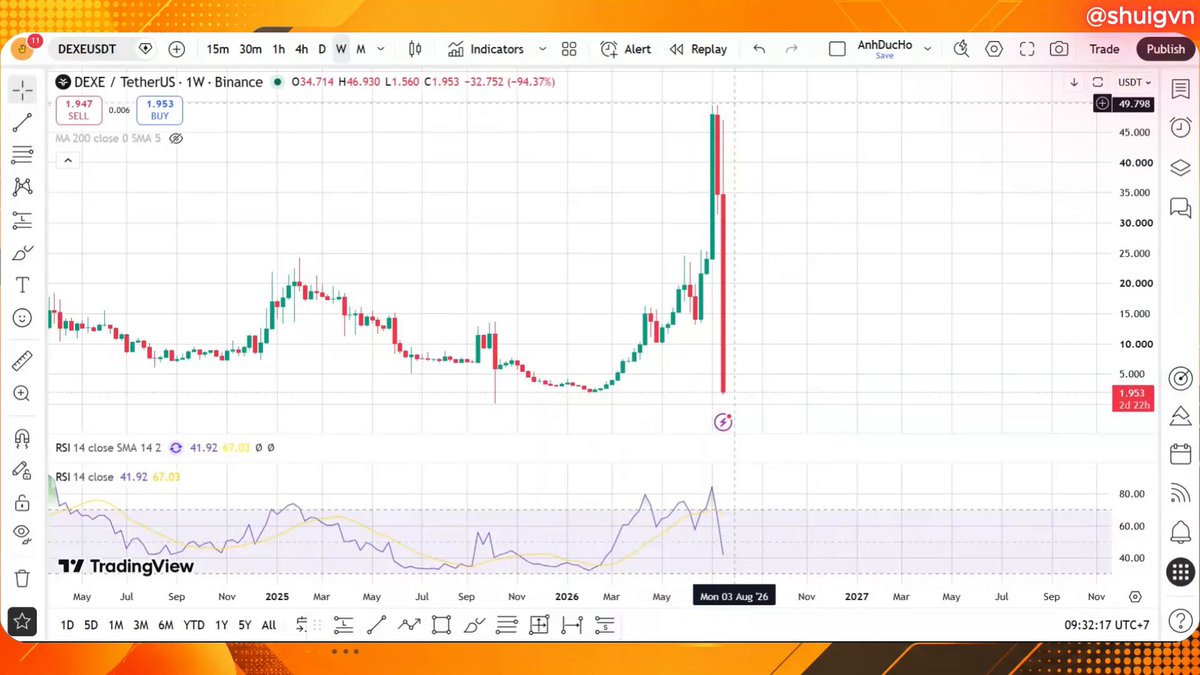Open the text annotation tool
The height and width of the screenshot is (675, 1200).
[22, 285]
